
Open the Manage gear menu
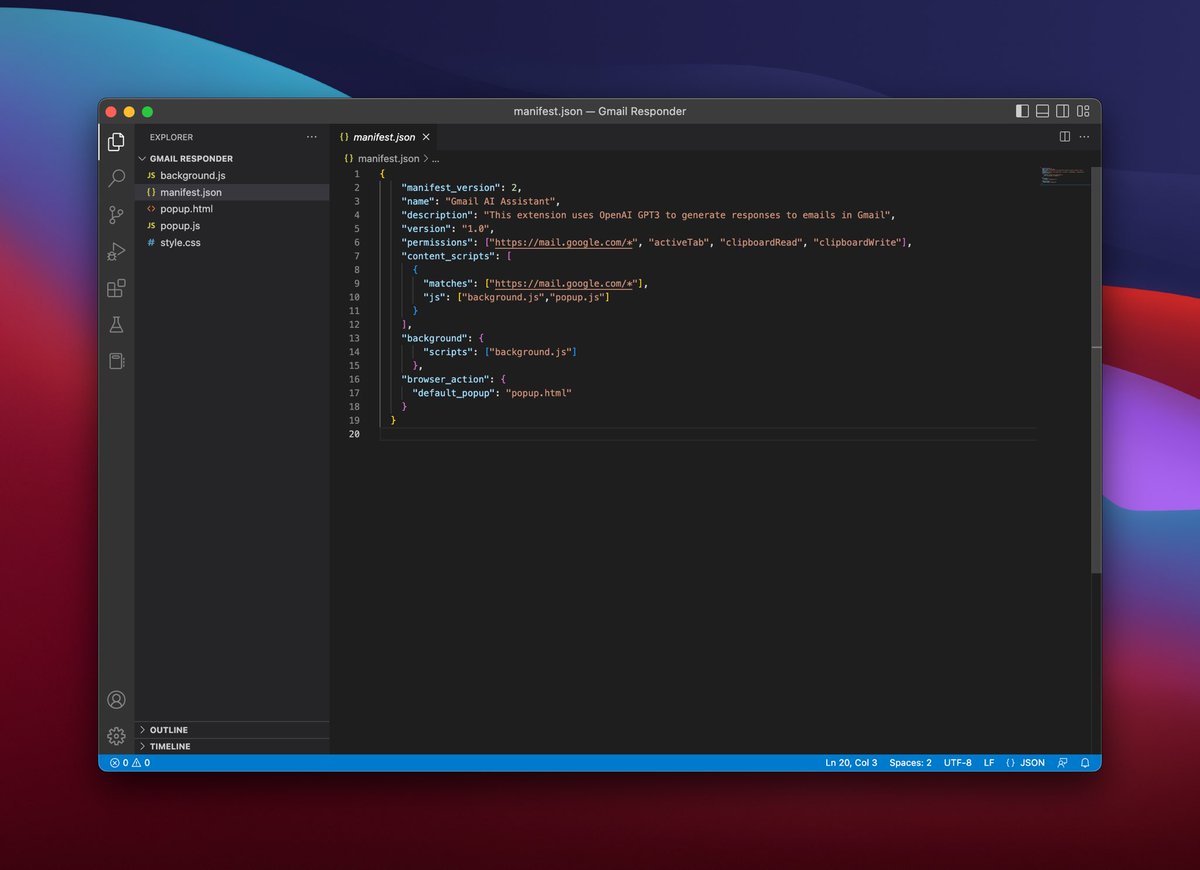tap(116, 736)
